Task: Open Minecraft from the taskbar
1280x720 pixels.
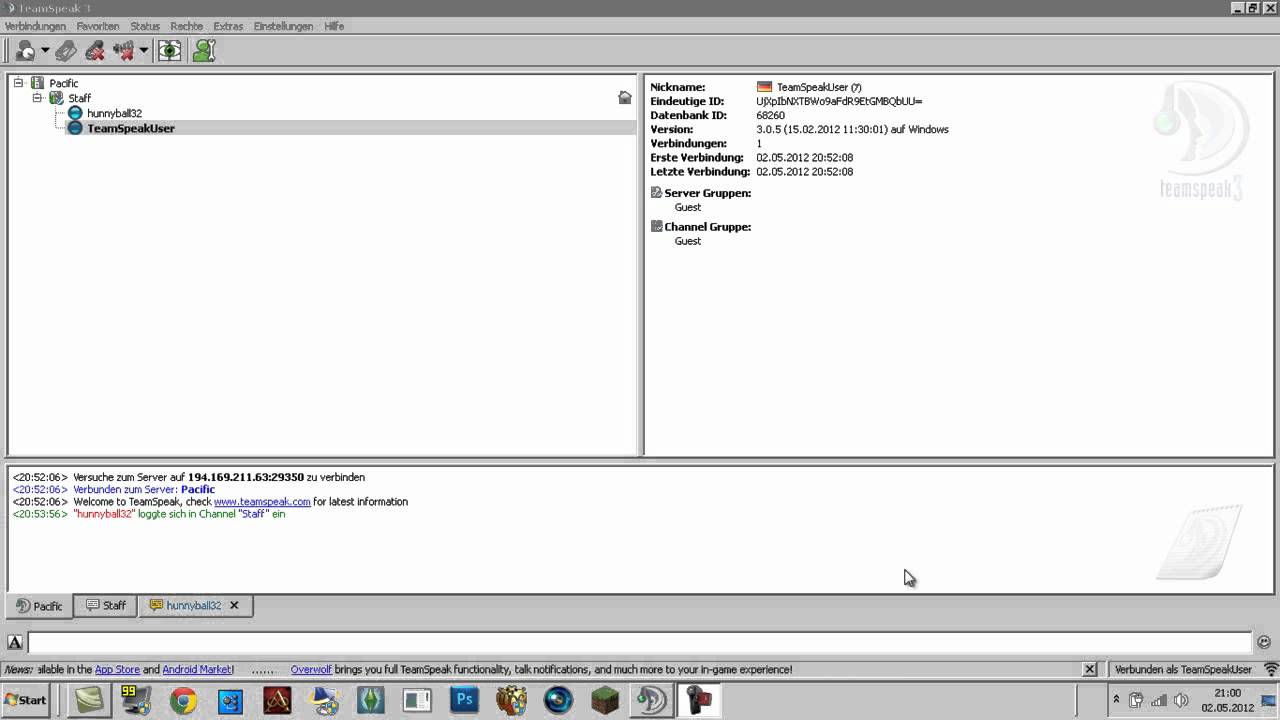Action: [x=605, y=700]
